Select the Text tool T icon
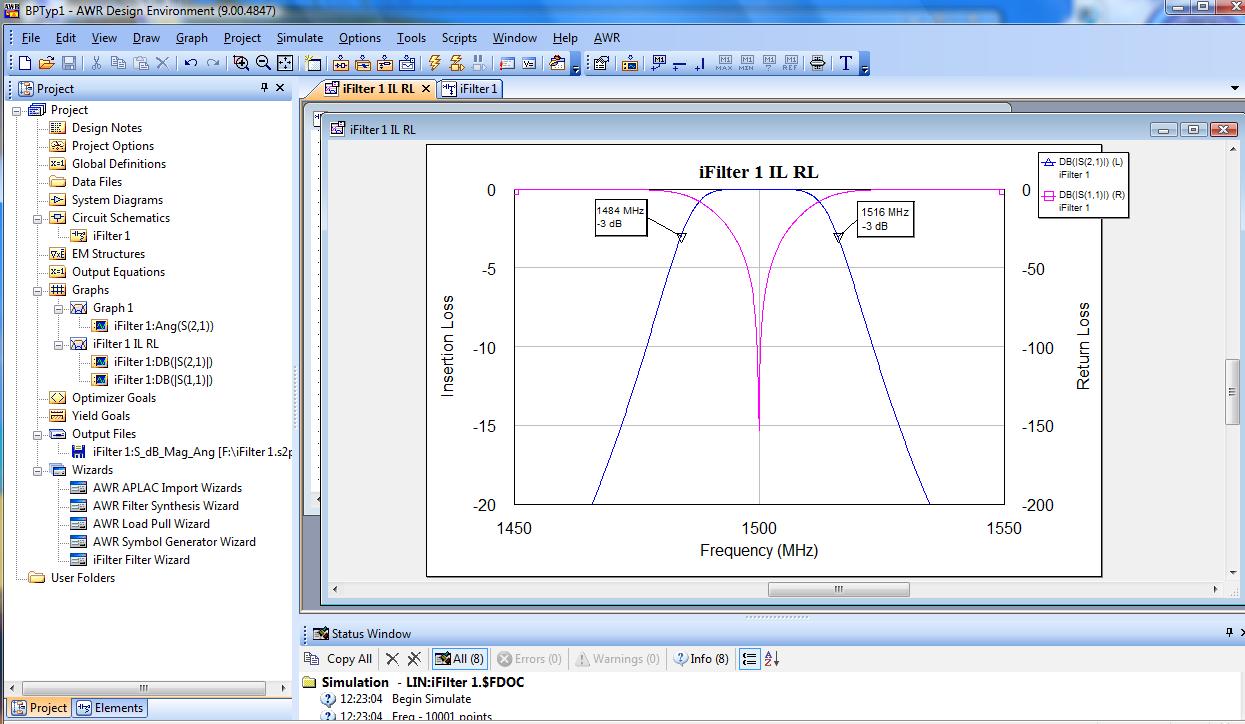1245x724 pixels. click(846, 63)
